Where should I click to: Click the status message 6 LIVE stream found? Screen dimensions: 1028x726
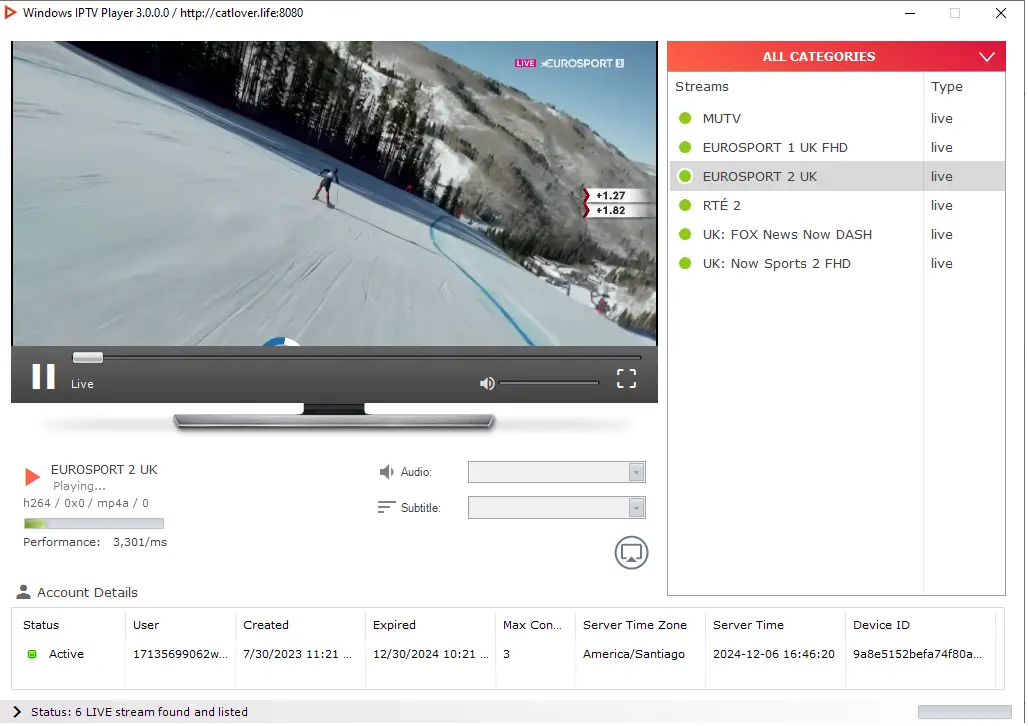pos(139,712)
